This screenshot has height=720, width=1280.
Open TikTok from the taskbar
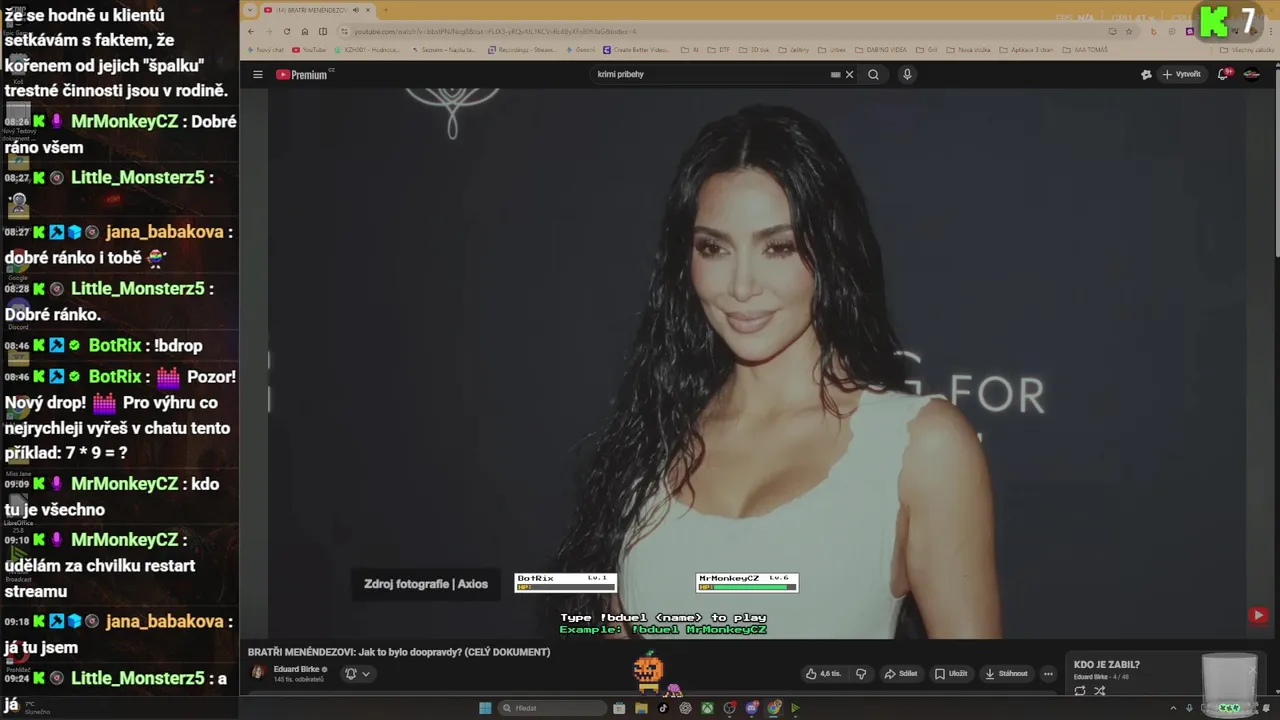click(663, 708)
